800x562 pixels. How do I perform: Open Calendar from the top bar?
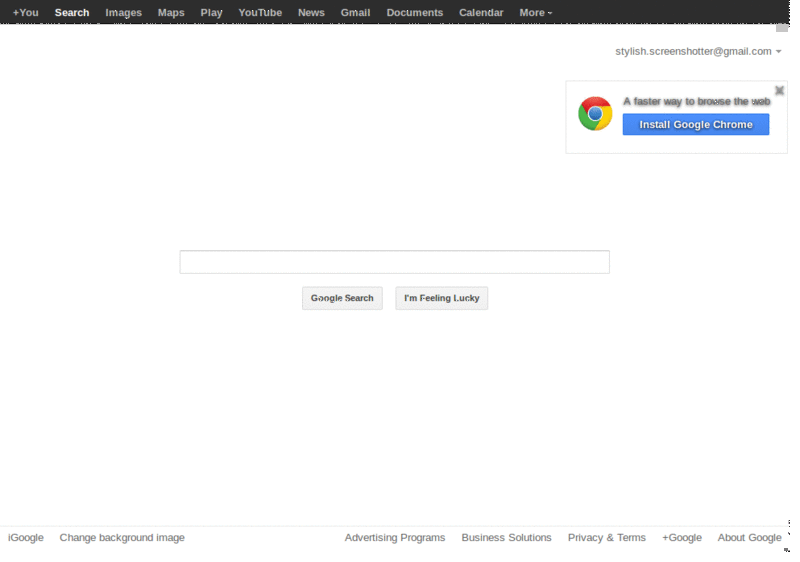pyautogui.click(x=481, y=12)
